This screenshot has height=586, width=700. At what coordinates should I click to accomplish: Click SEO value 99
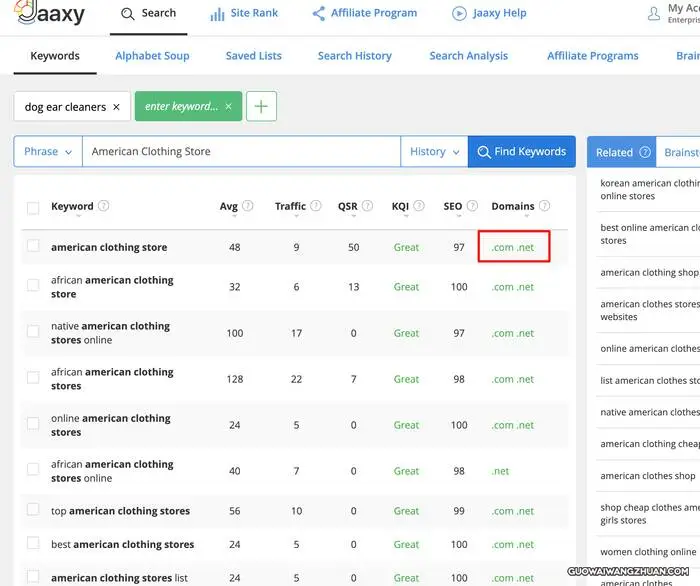[x=459, y=511]
